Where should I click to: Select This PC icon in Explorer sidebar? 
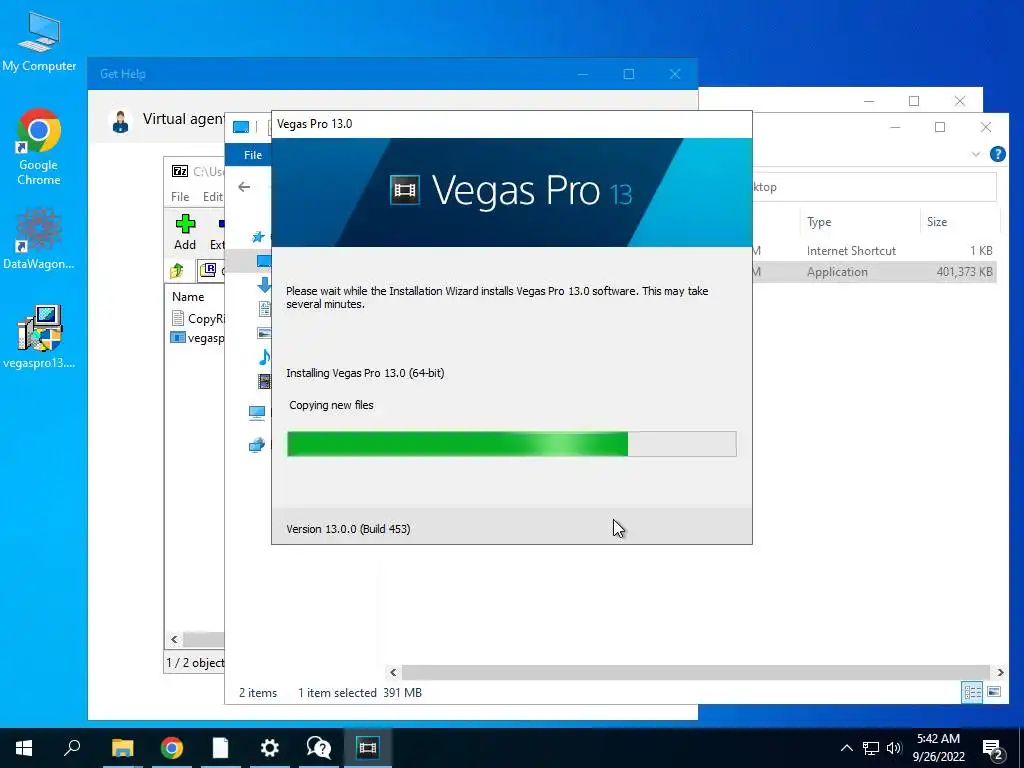pyautogui.click(x=257, y=413)
